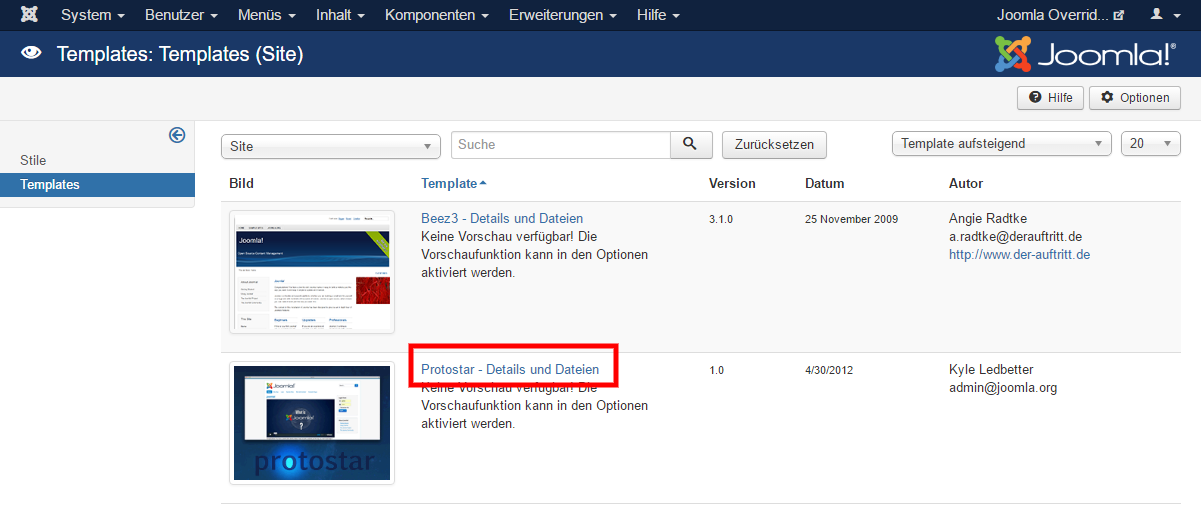Open Beez3 - Details und Dateien link

point(502,218)
